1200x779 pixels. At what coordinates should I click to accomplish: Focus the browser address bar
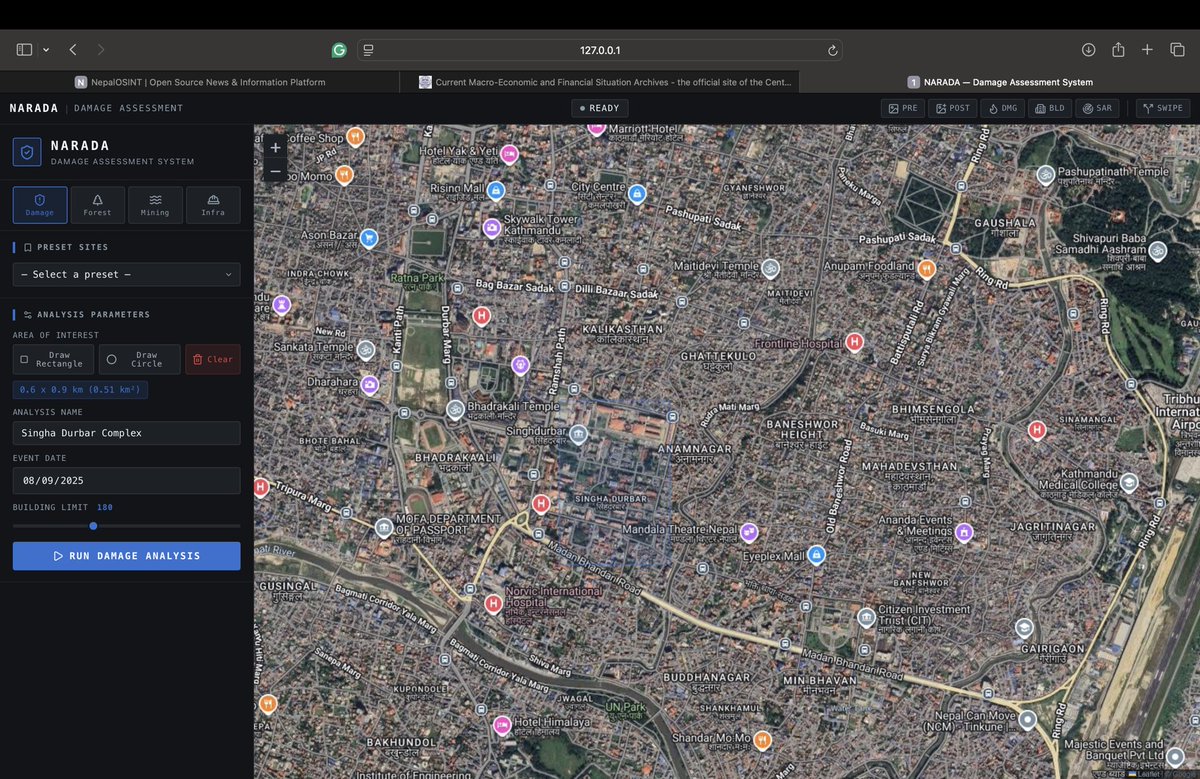tap(600, 50)
